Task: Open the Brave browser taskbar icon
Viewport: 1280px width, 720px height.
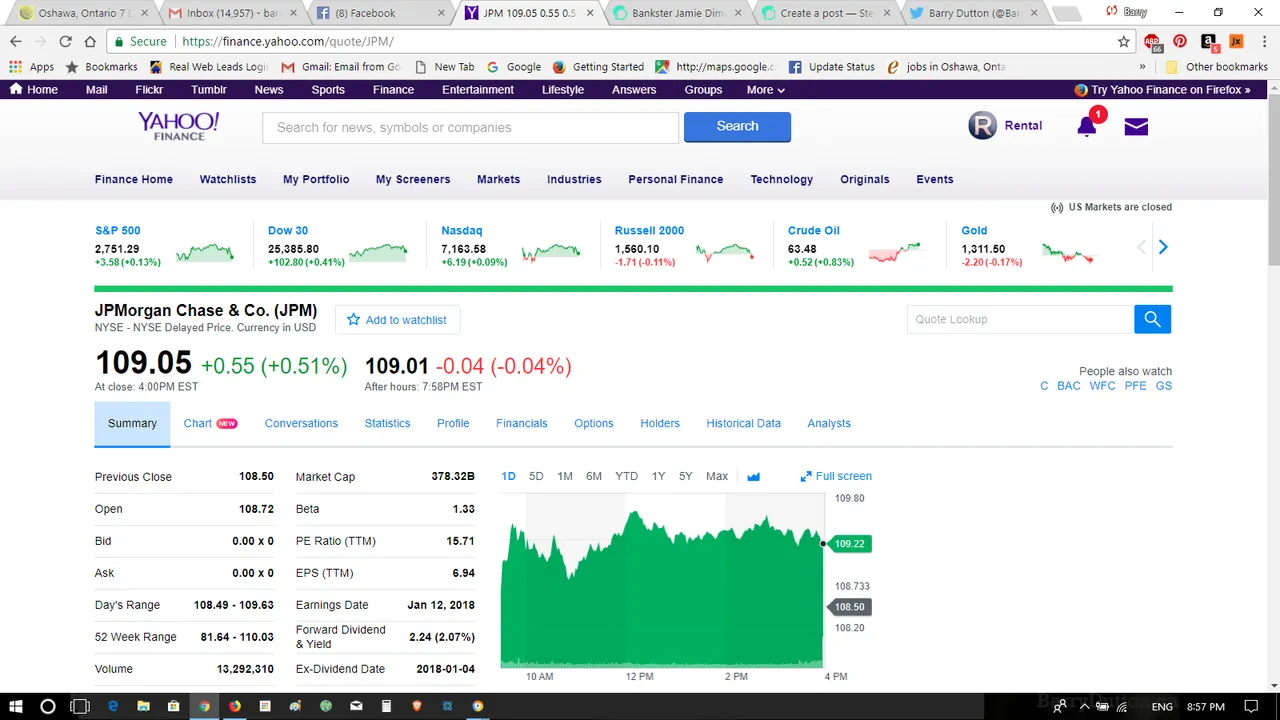Action: click(x=416, y=706)
